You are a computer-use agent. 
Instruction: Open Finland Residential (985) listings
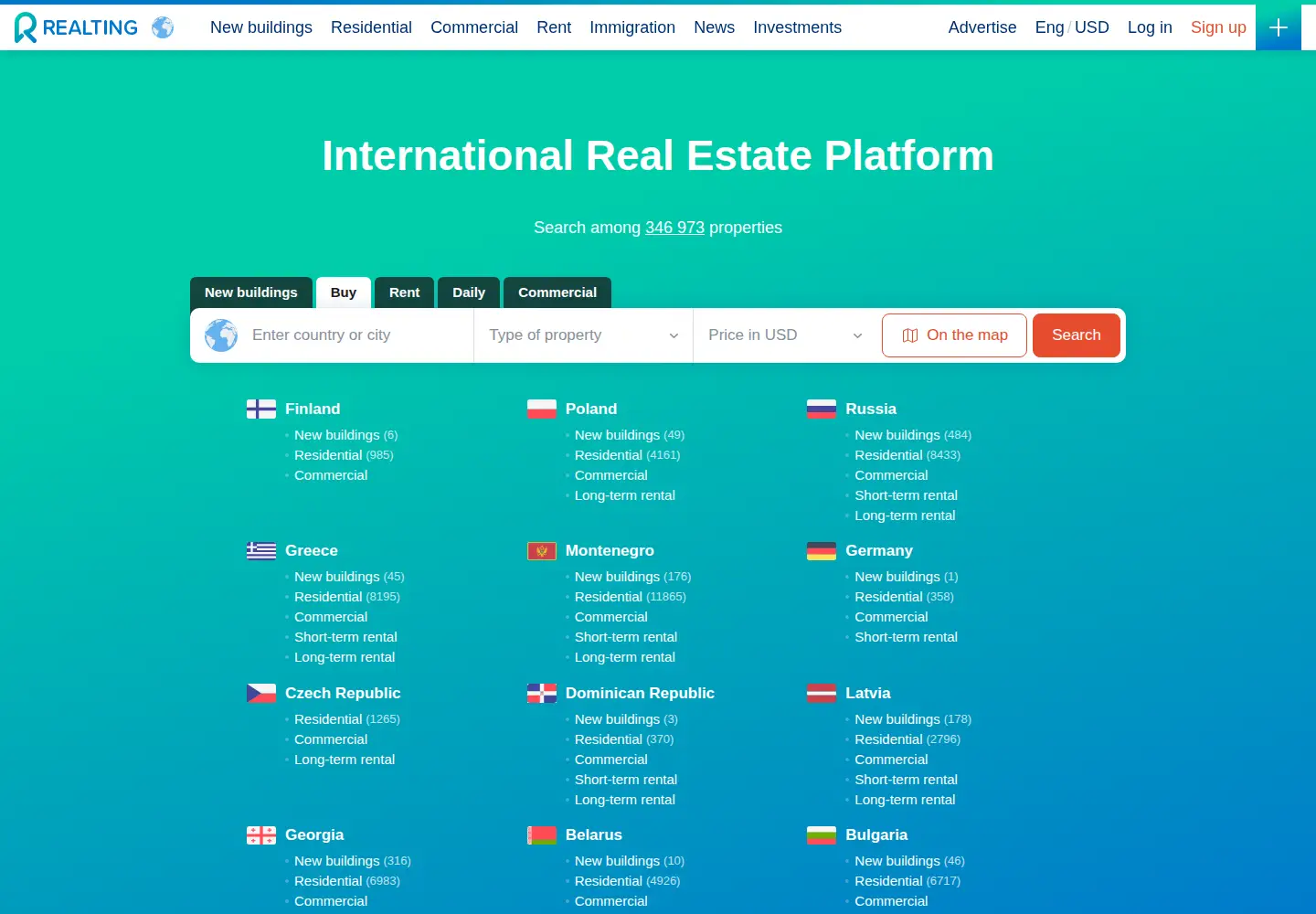344,455
